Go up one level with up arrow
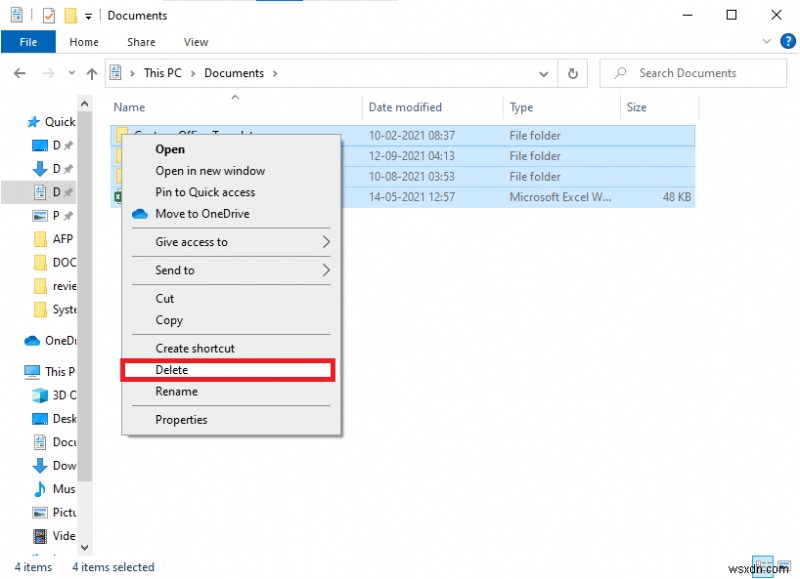Screen dimensions: 800x579 [x=92, y=74]
